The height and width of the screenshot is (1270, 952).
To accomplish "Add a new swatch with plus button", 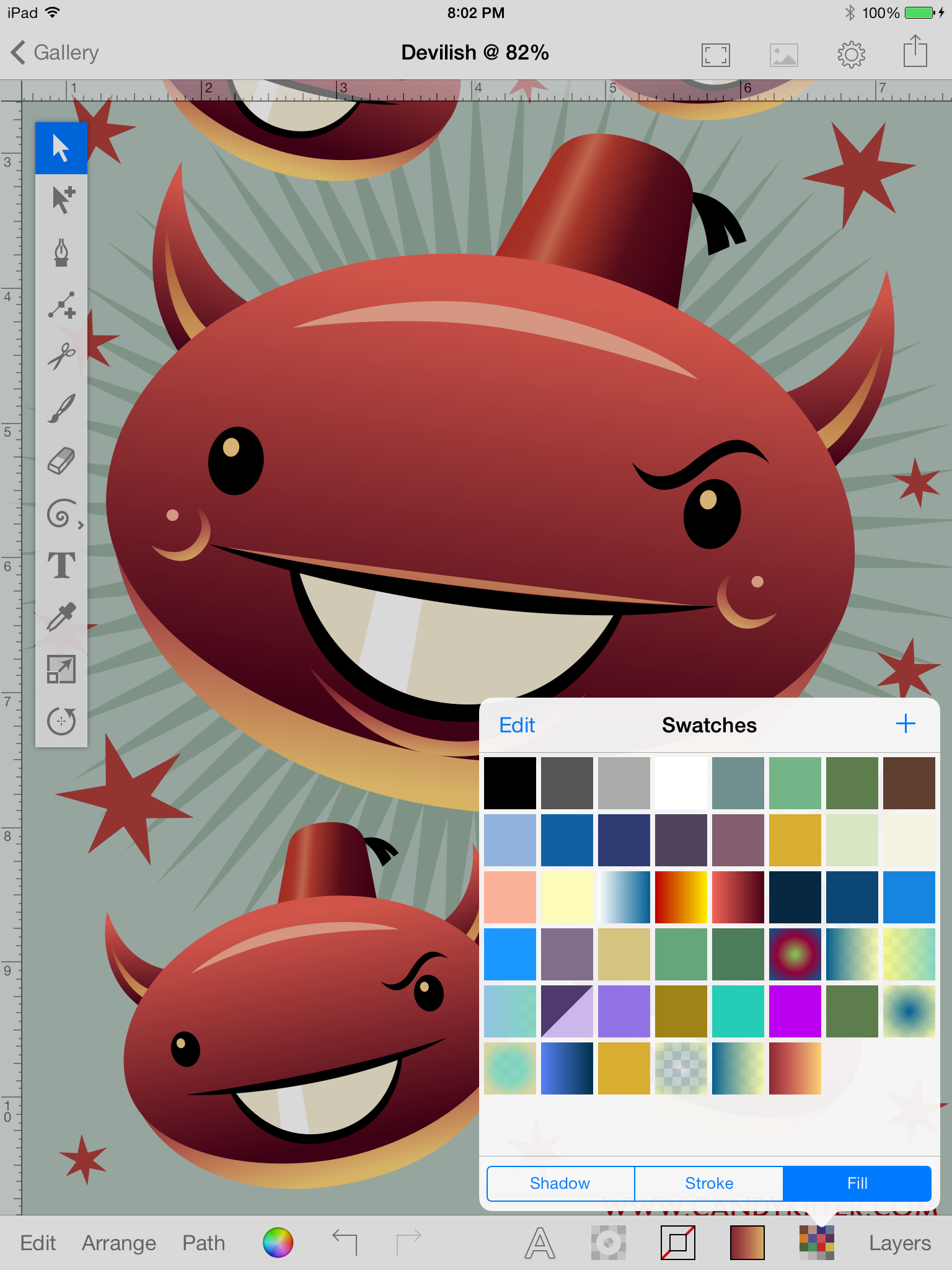I will [906, 724].
